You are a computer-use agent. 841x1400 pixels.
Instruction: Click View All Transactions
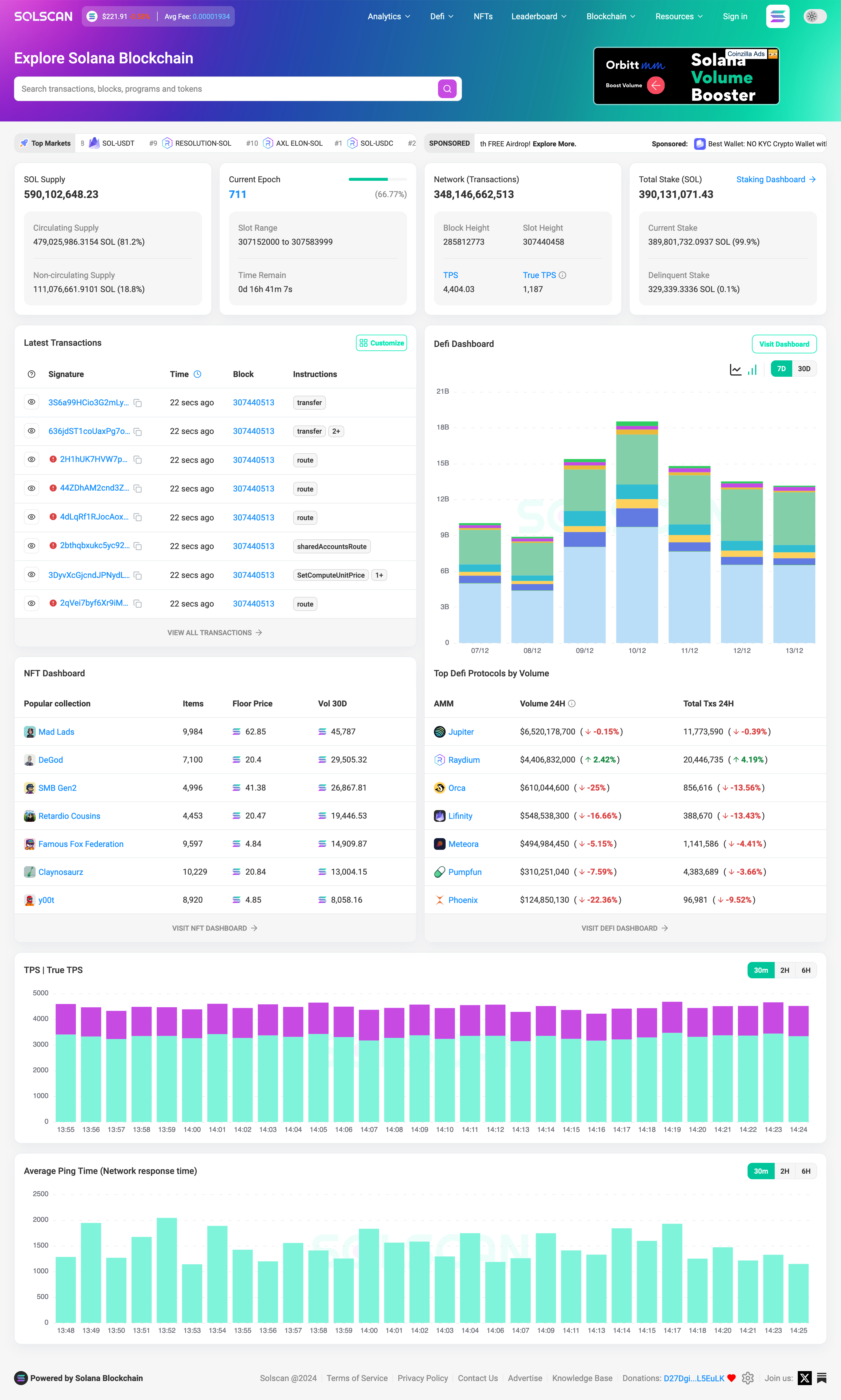coord(215,633)
